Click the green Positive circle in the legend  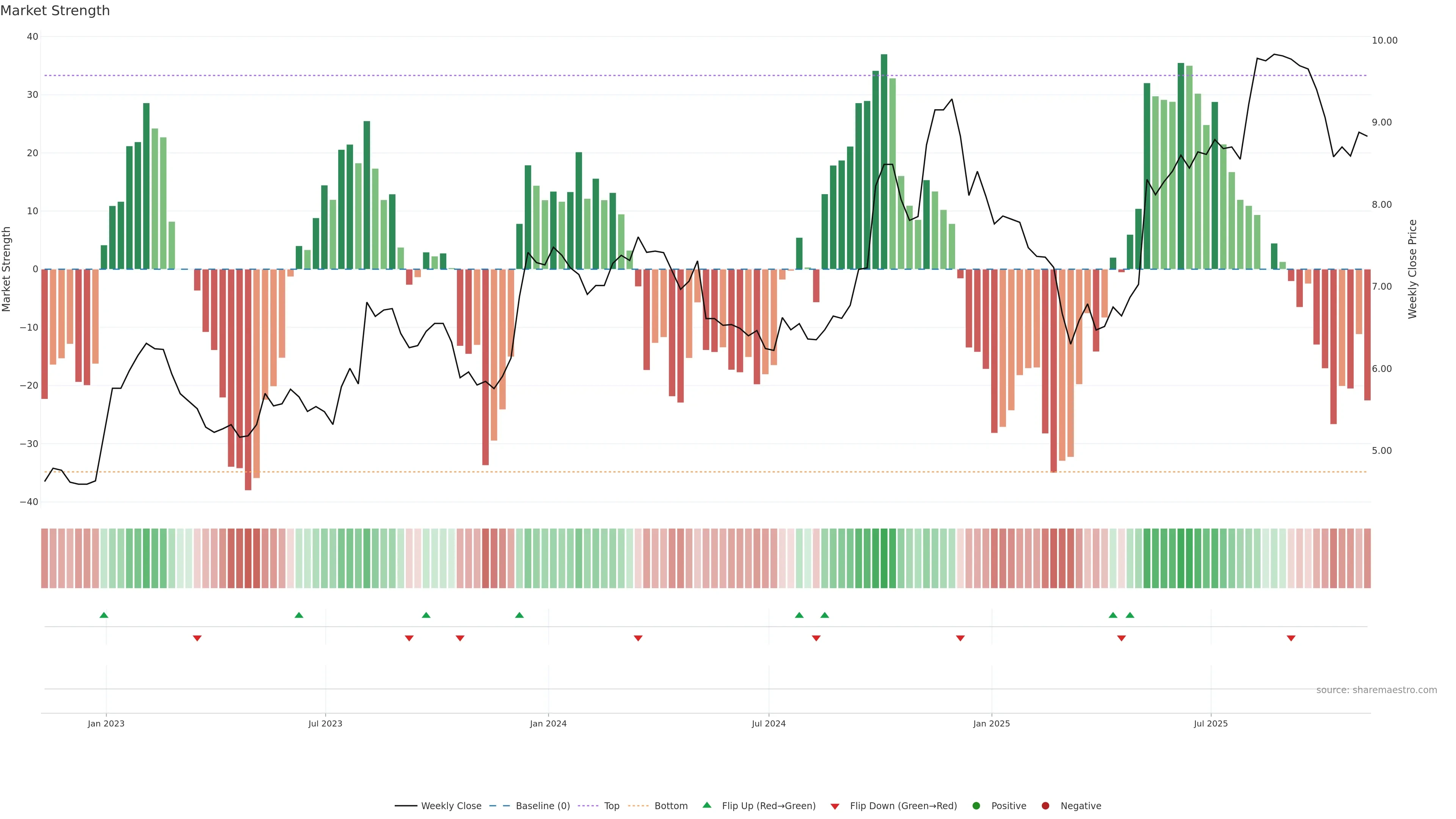click(x=976, y=805)
